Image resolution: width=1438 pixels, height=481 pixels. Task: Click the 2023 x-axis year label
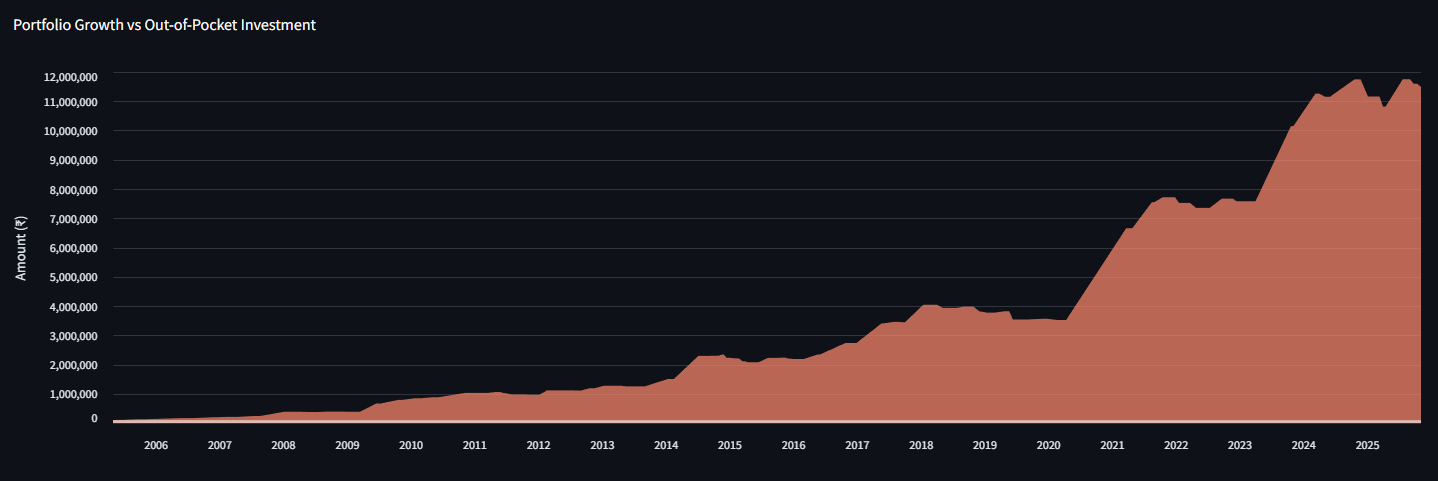pyautogui.click(x=1239, y=446)
